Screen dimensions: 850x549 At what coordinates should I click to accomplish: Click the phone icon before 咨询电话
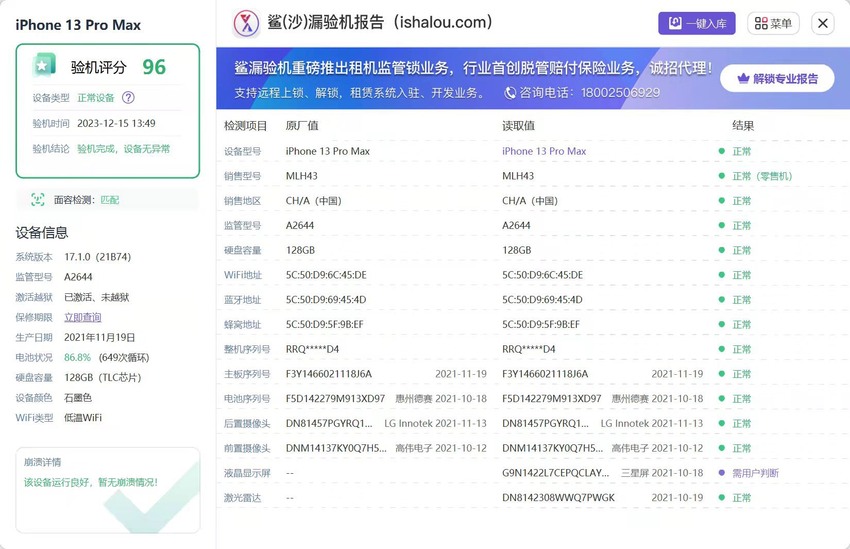coord(510,93)
